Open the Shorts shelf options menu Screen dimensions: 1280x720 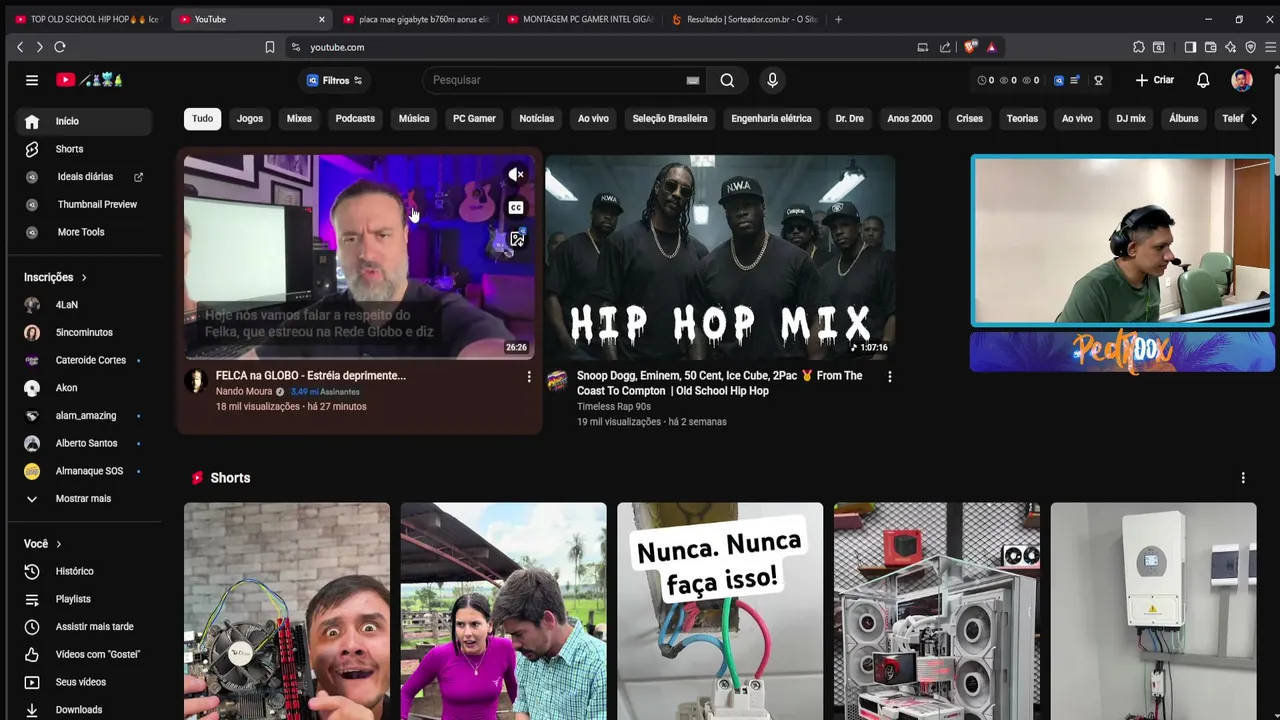point(1243,478)
